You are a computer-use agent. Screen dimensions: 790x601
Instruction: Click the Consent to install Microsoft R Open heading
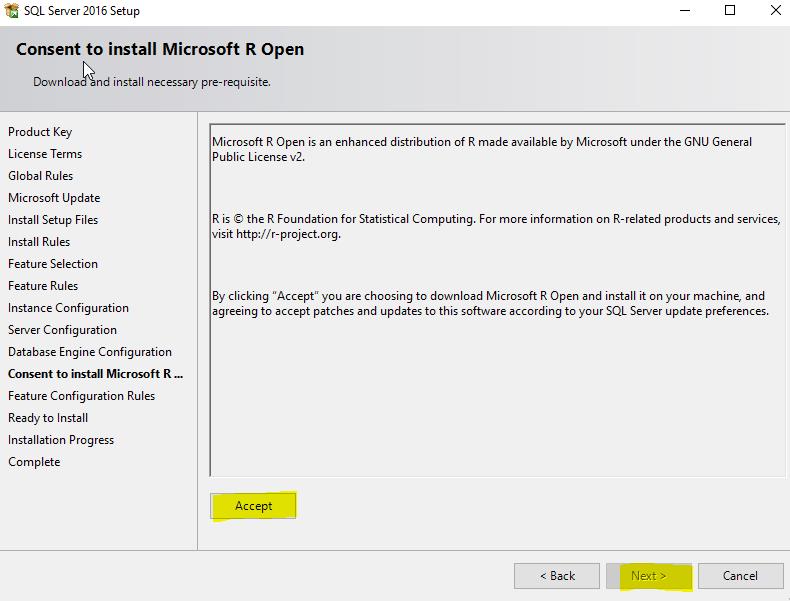(x=160, y=49)
